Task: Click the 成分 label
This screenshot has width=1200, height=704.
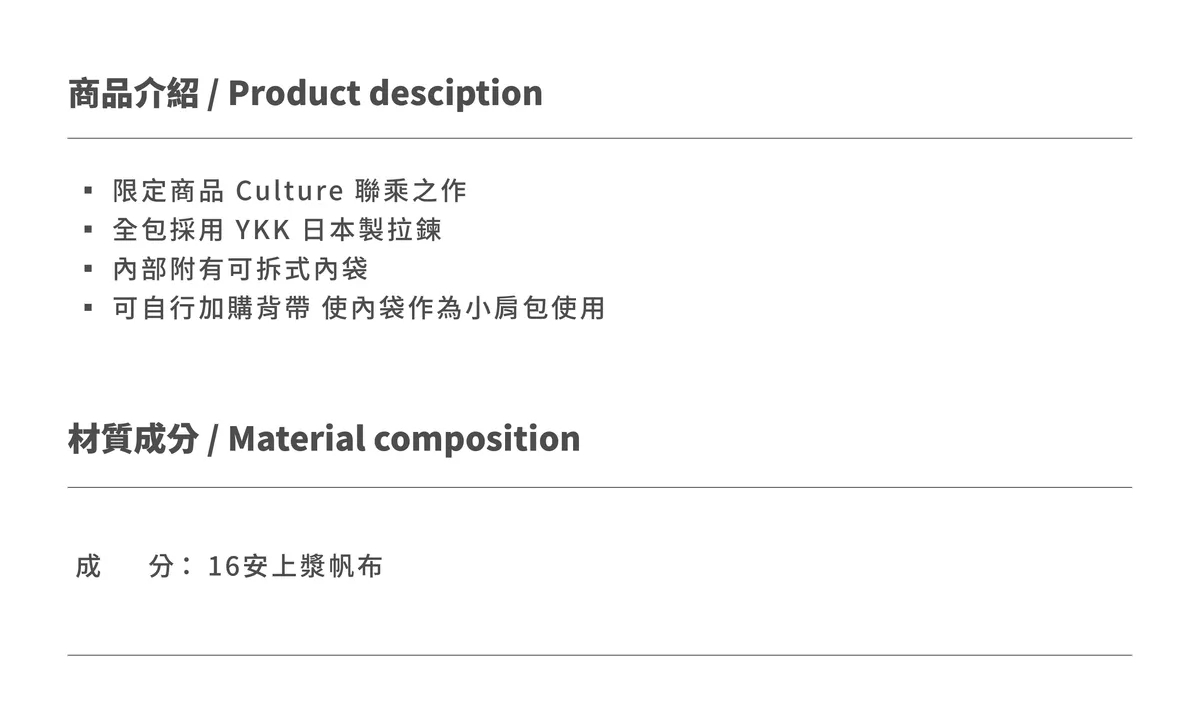Action: 125,567
